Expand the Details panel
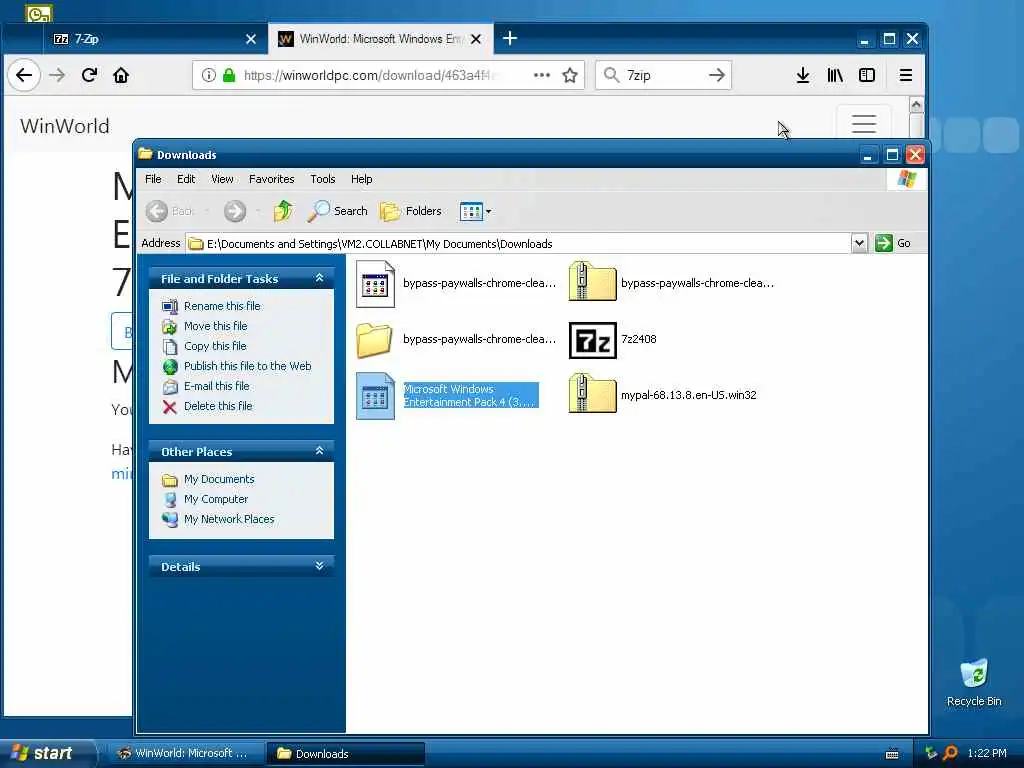Screen dimensions: 1024x768 pyautogui.click(x=319, y=566)
